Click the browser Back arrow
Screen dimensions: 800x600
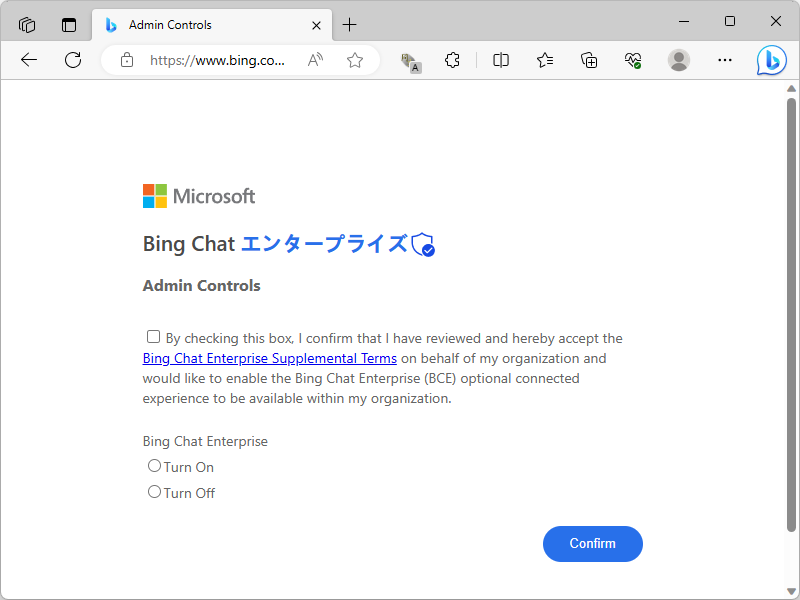pyautogui.click(x=28, y=60)
